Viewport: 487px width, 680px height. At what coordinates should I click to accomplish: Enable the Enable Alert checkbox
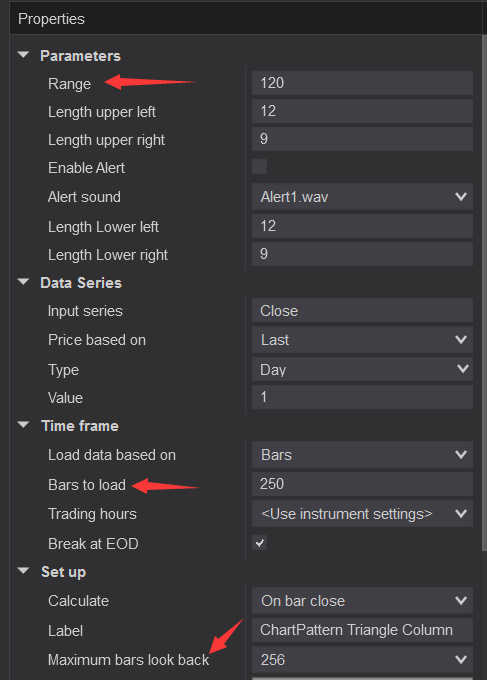pyautogui.click(x=259, y=167)
